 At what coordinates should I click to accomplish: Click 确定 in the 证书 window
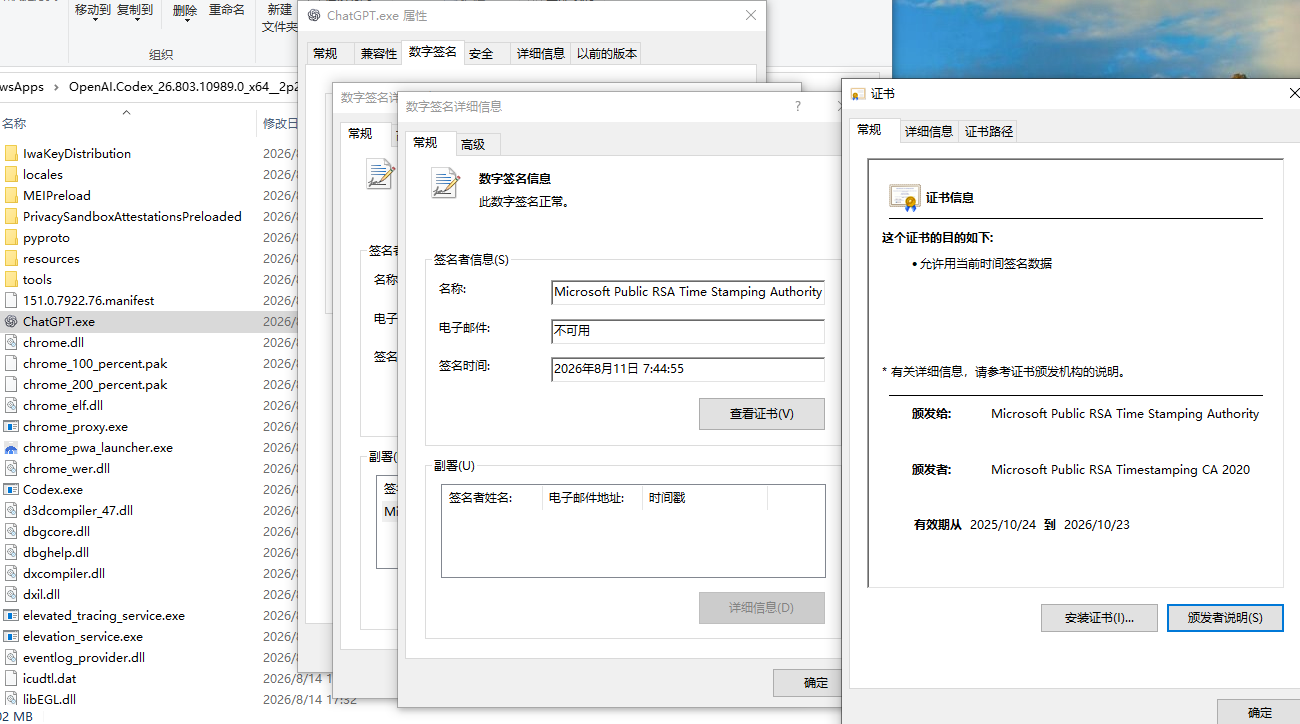point(1260,712)
